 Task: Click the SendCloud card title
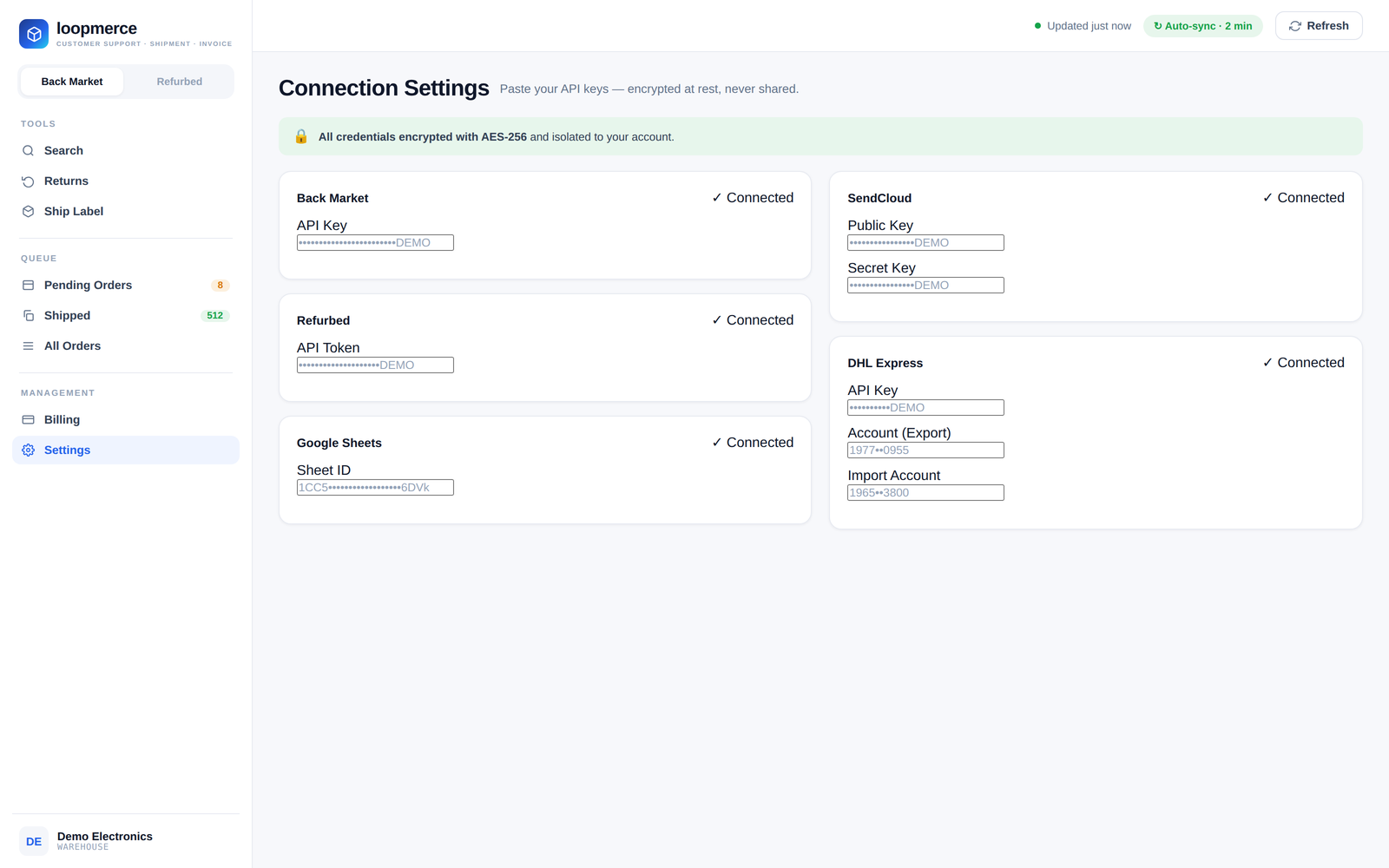(879, 199)
